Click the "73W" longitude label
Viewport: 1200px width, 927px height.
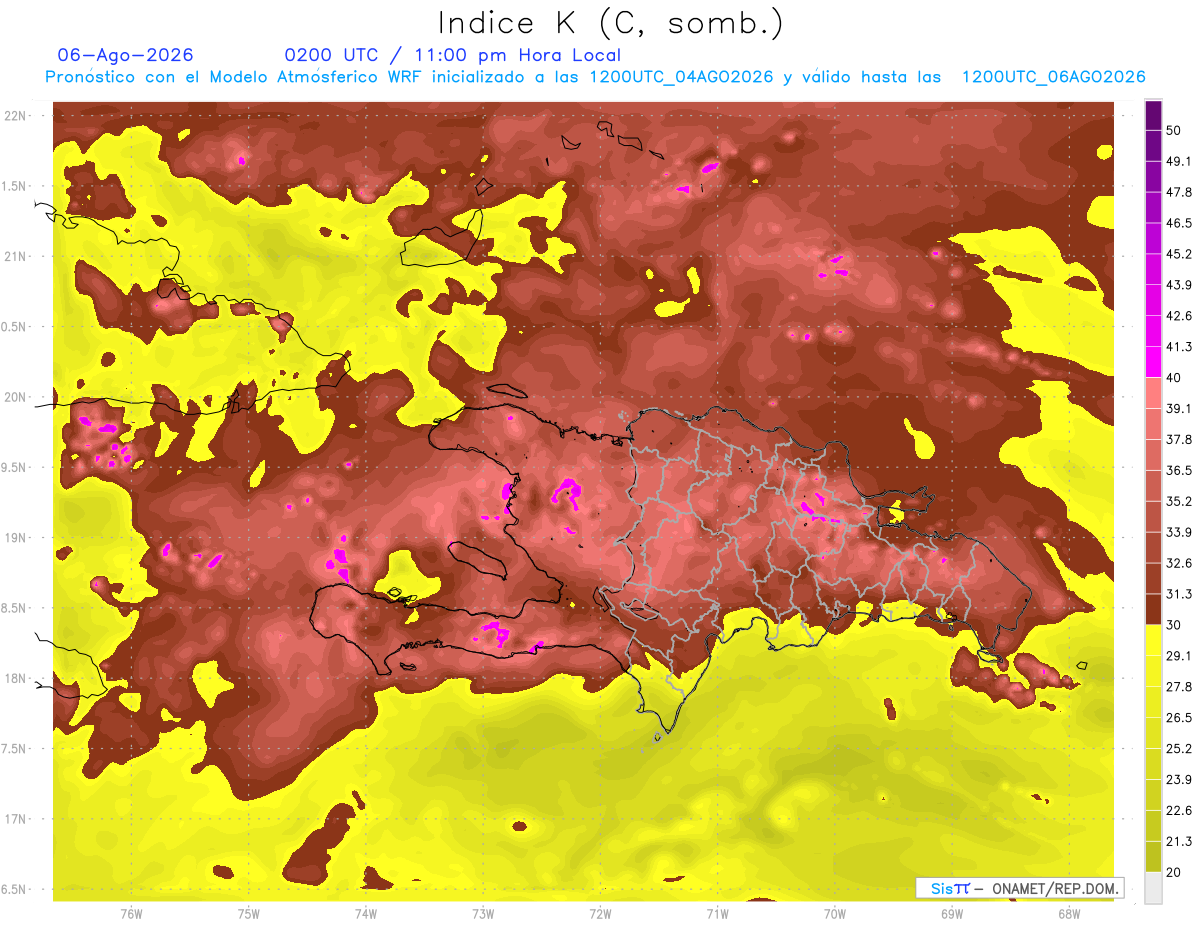pos(483,914)
